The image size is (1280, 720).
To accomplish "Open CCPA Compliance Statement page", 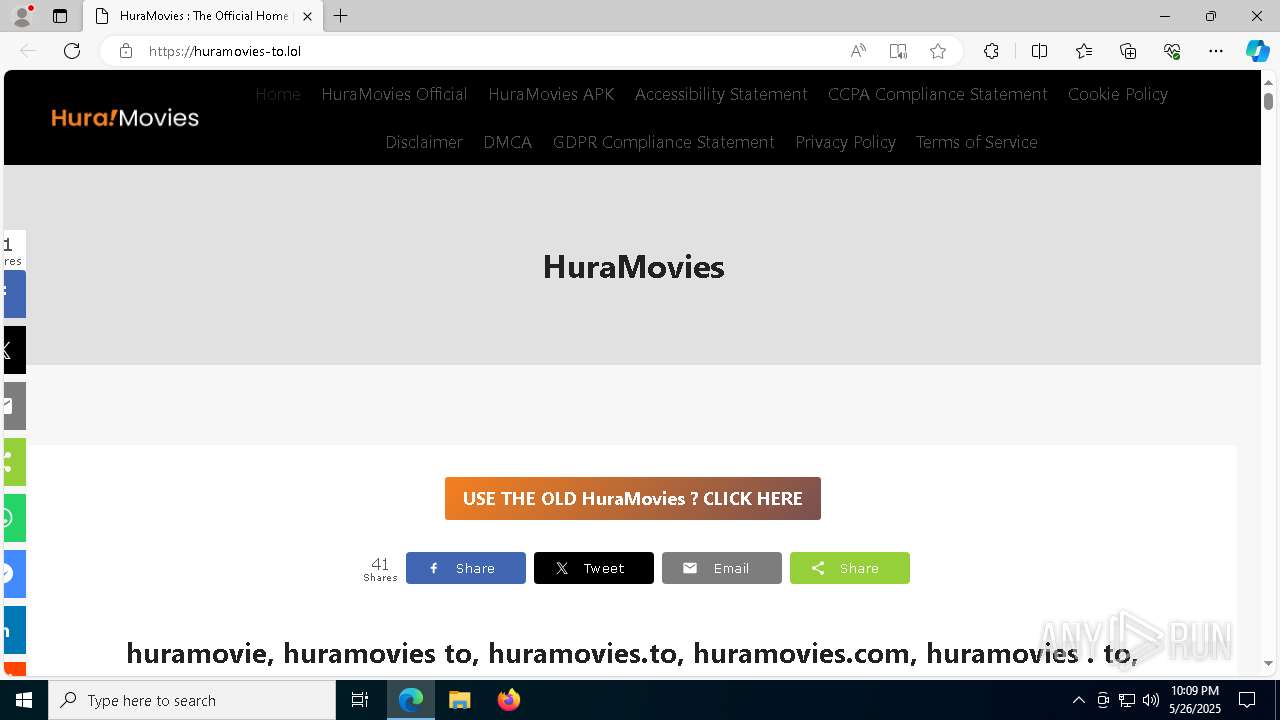I will tap(938, 94).
